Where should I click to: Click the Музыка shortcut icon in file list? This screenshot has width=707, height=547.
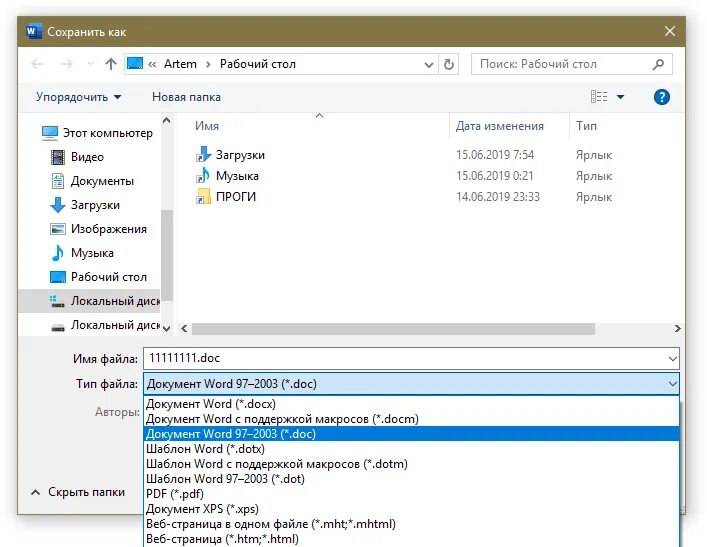pos(203,175)
